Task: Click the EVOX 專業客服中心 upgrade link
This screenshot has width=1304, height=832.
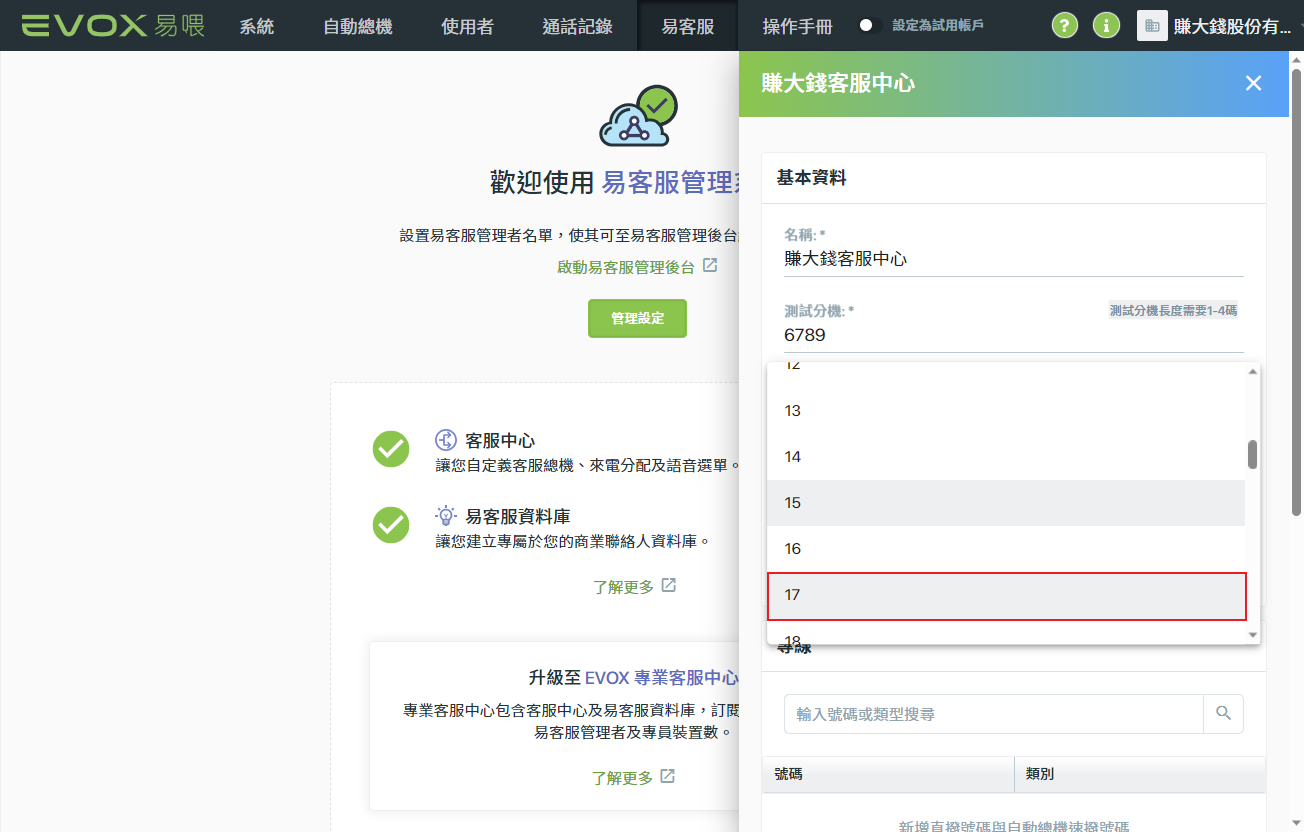Action: point(662,677)
